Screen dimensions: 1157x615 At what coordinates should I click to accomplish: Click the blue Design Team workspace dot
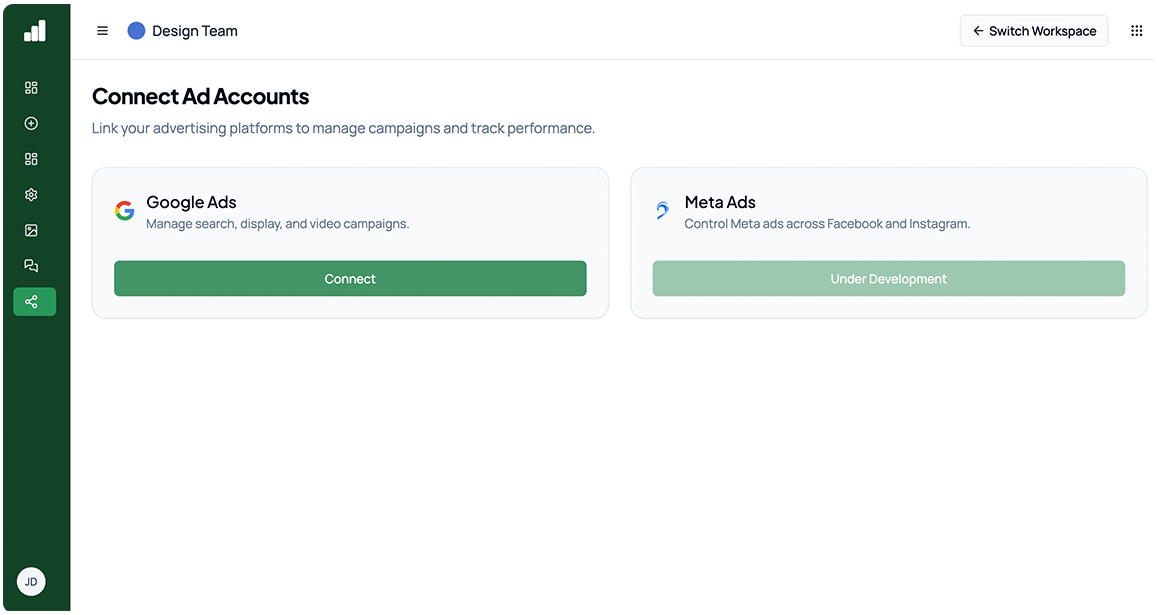[x=136, y=30]
